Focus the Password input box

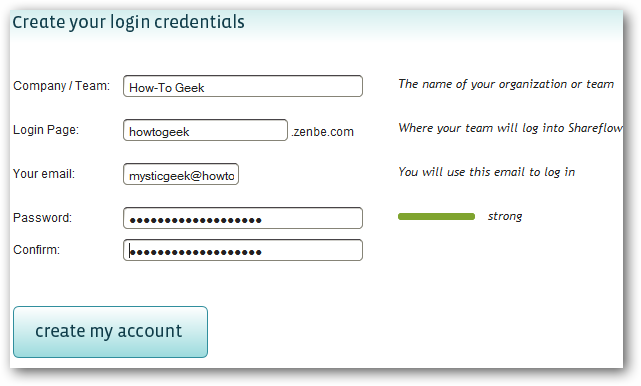(x=243, y=218)
